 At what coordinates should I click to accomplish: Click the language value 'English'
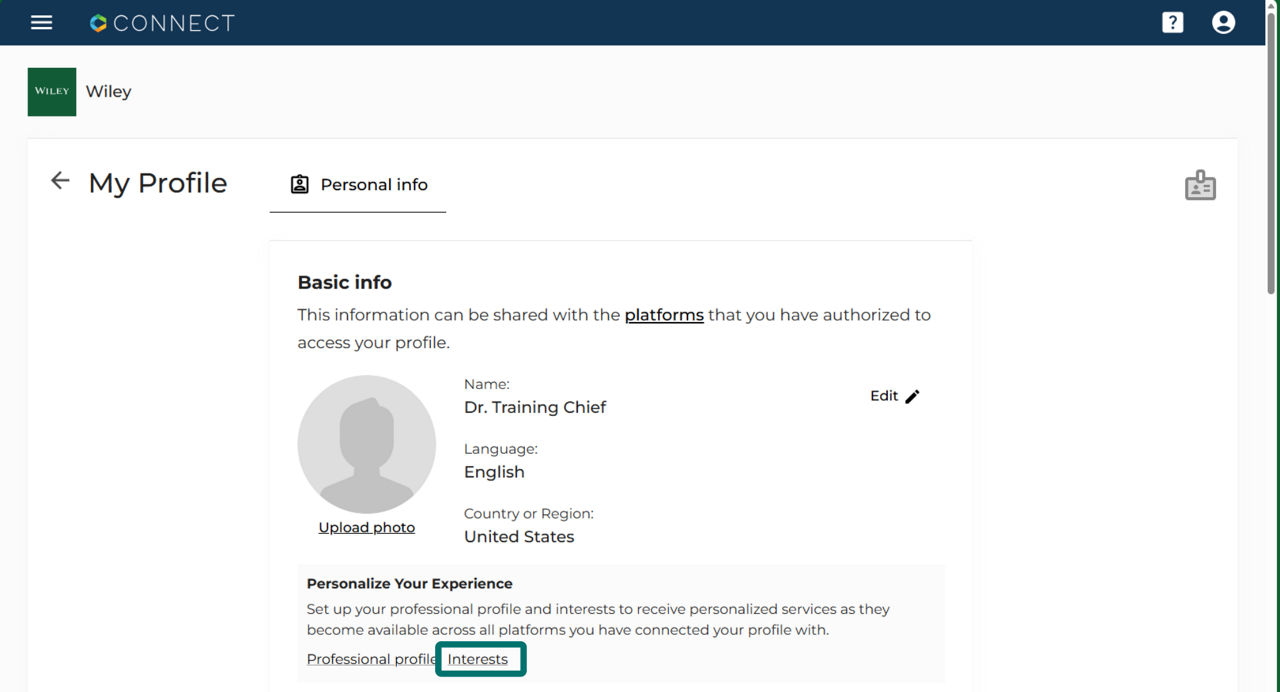tap(494, 472)
